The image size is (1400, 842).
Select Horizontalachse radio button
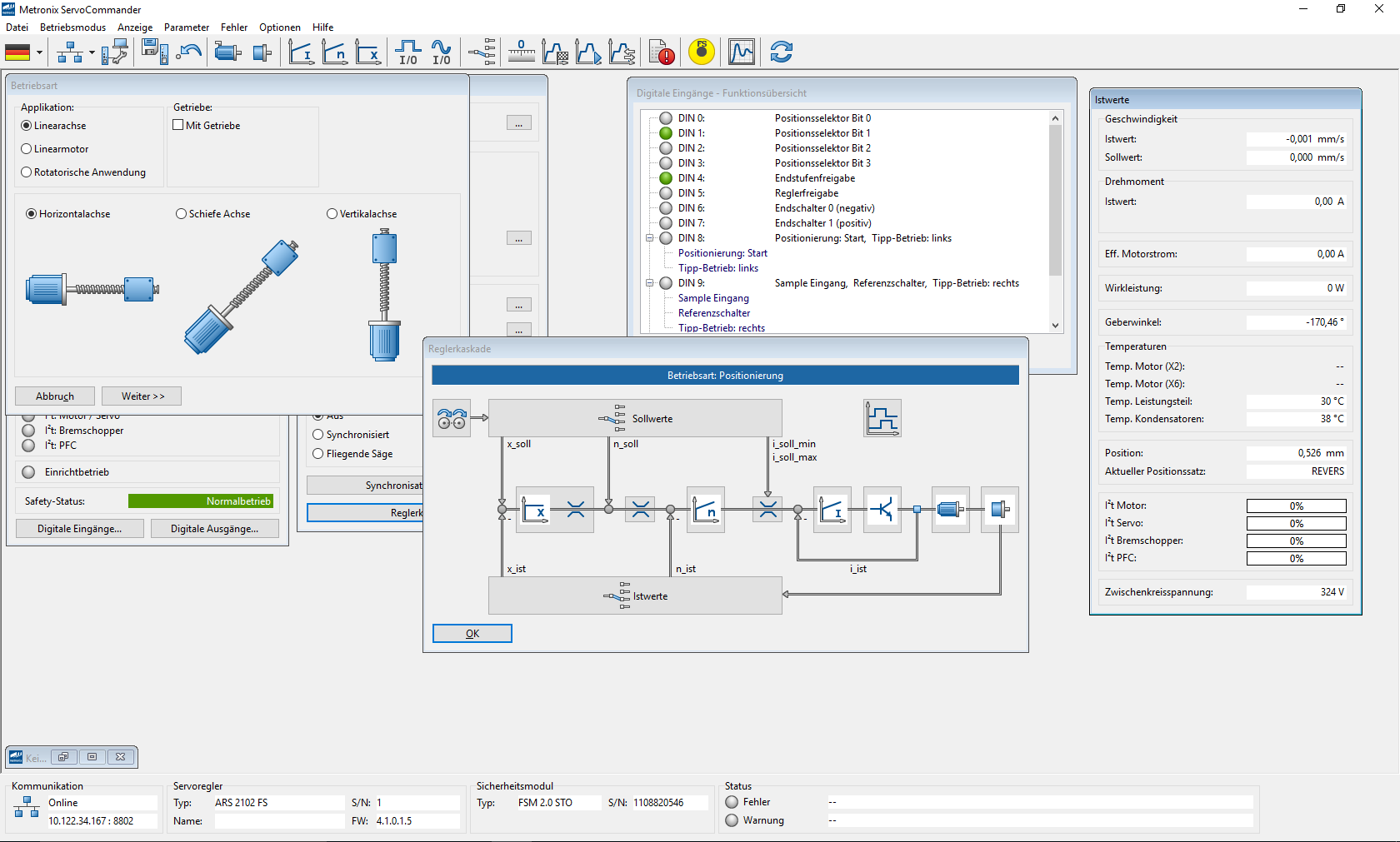[x=32, y=214]
